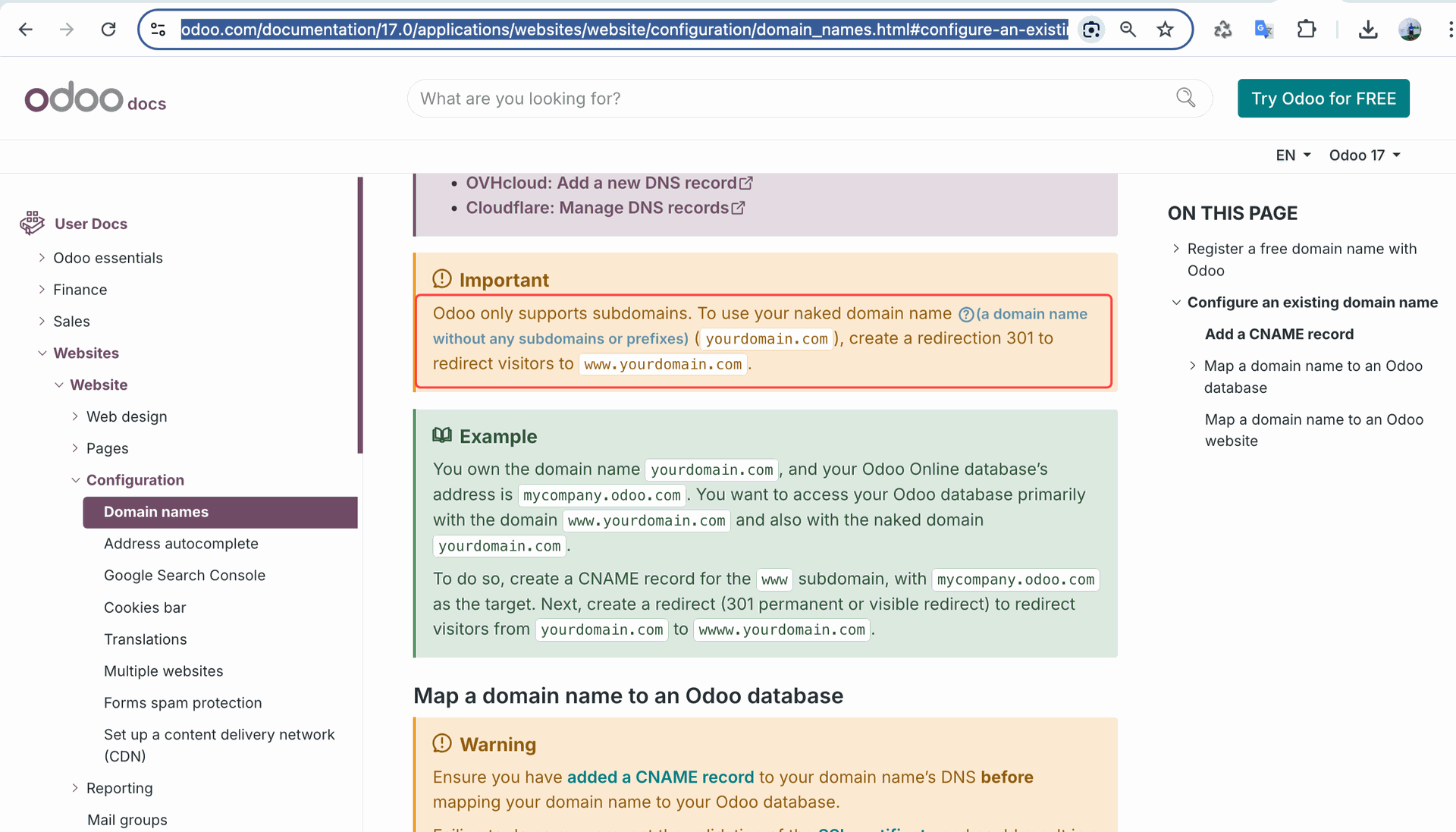This screenshot has height=832, width=1456.
Task: Open Address autocomplete page
Action: pos(181,544)
